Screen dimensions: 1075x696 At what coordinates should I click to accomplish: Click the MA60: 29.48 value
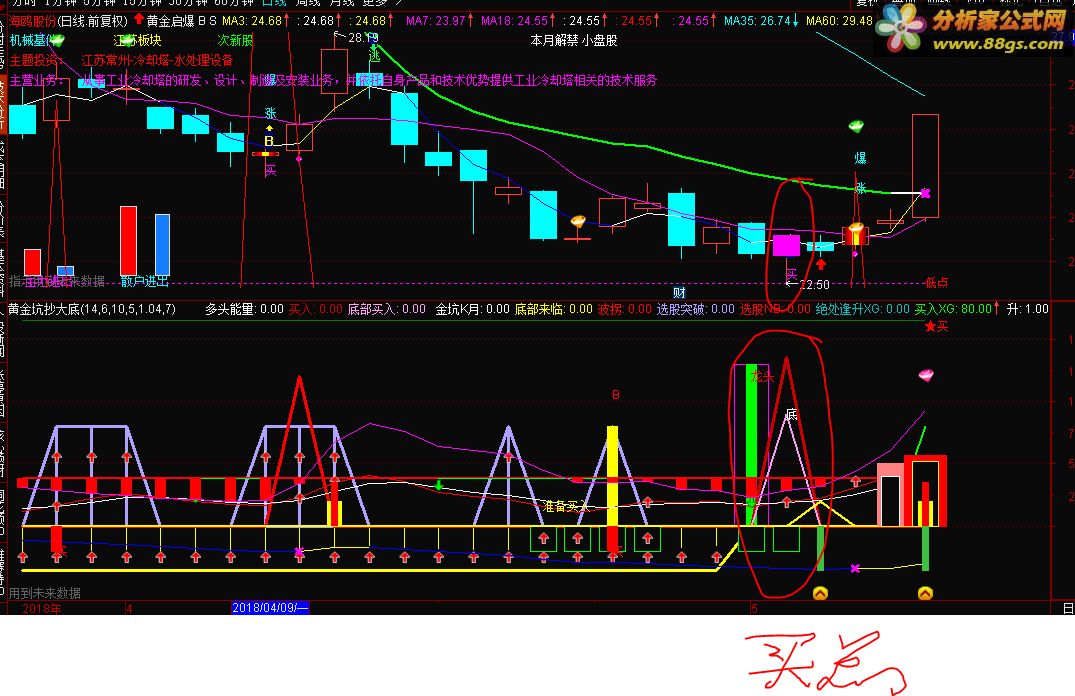tap(839, 21)
